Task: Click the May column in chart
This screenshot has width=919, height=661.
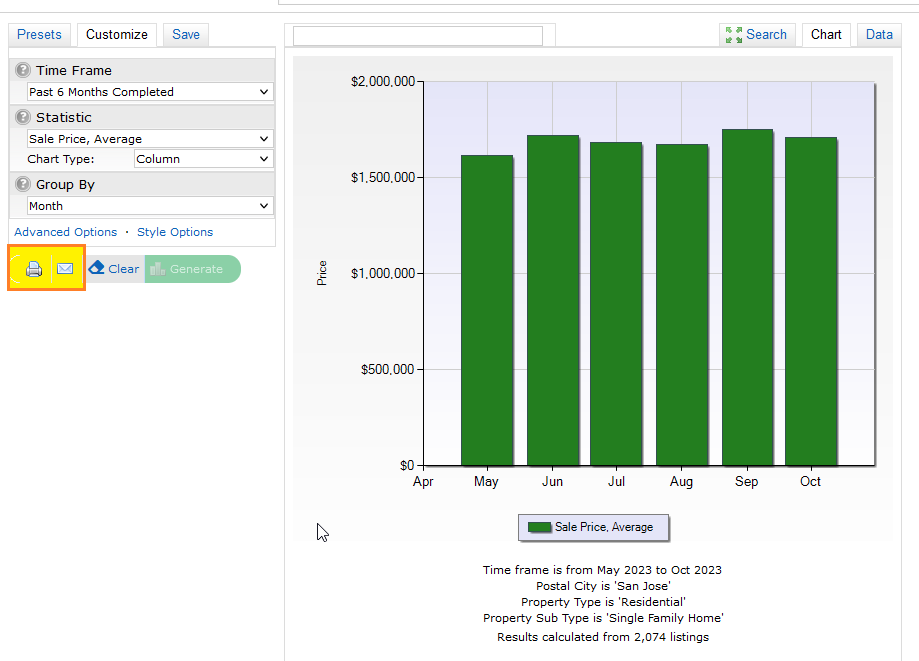Action: pyautogui.click(x=487, y=311)
